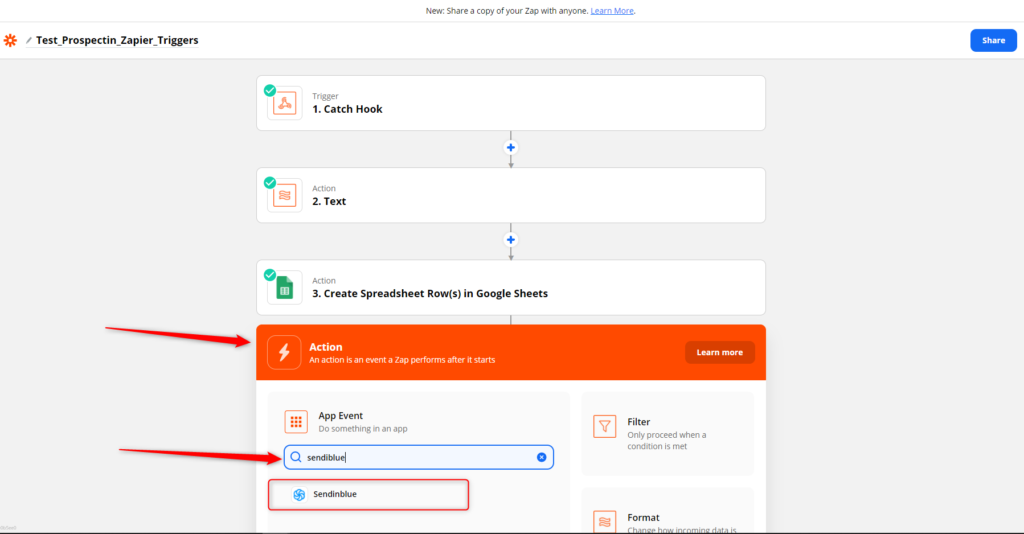Viewport: 1024px width, 534px height.
Task: Click the Zapier logo icon
Action: tap(10, 40)
